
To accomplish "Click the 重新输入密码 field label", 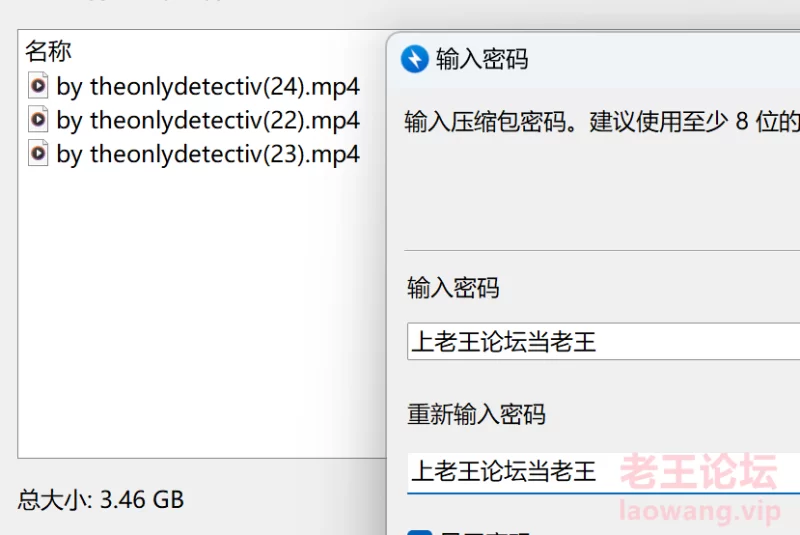I will [x=476, y=414].
